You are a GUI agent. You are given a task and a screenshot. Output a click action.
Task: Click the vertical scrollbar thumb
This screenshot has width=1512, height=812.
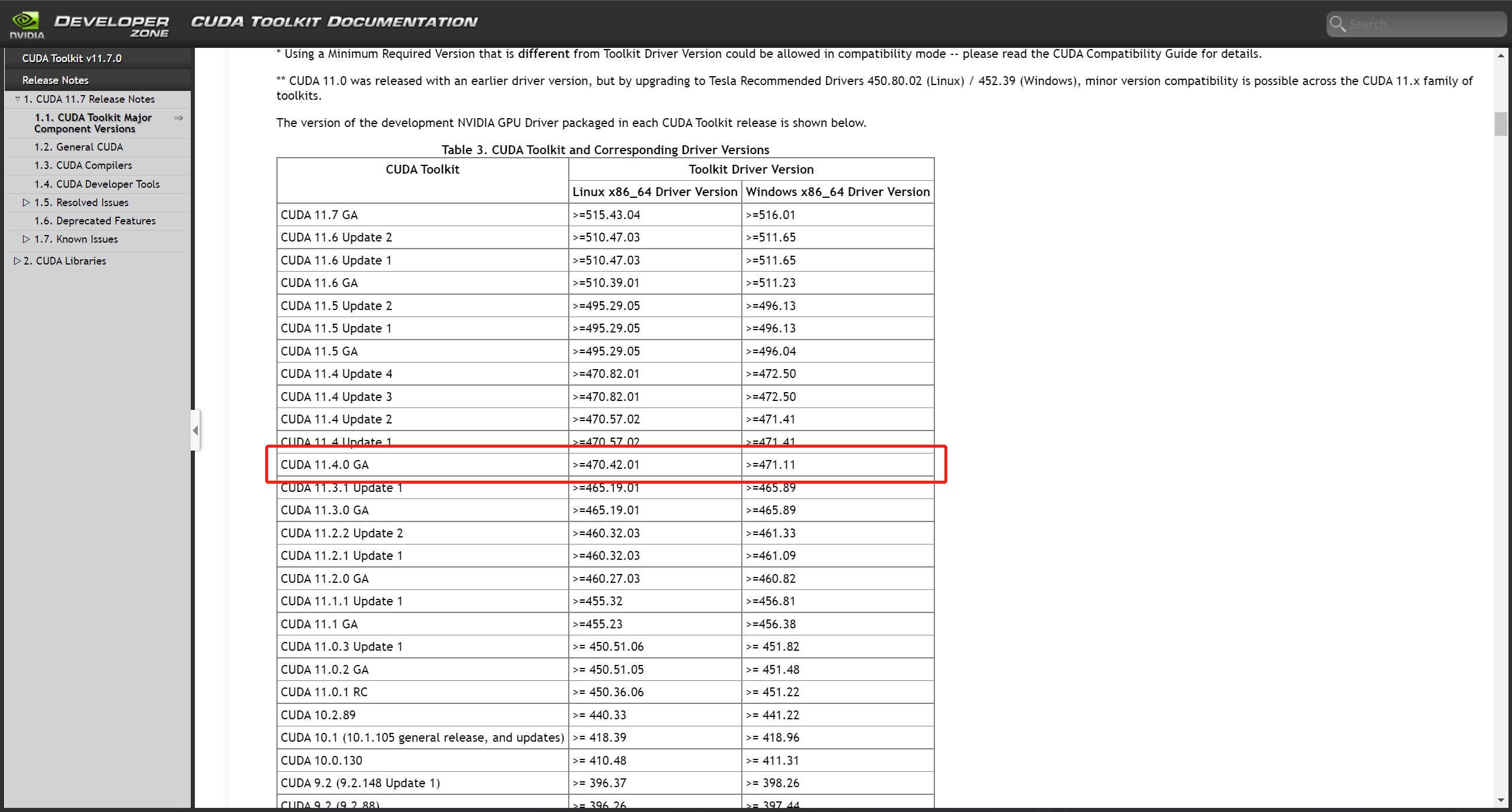tap(1501, 124)
